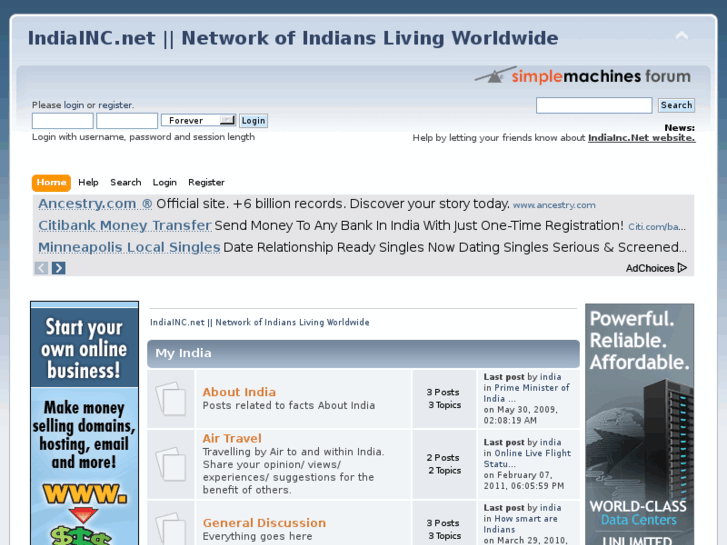Open the About India board
Screen dimensions: 727x545
tap(239, 392)
